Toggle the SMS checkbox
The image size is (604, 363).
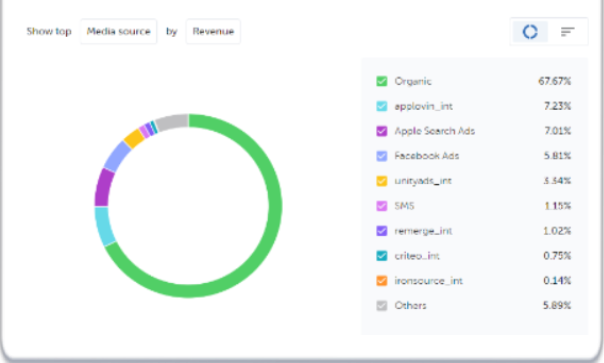click(381, 206)
